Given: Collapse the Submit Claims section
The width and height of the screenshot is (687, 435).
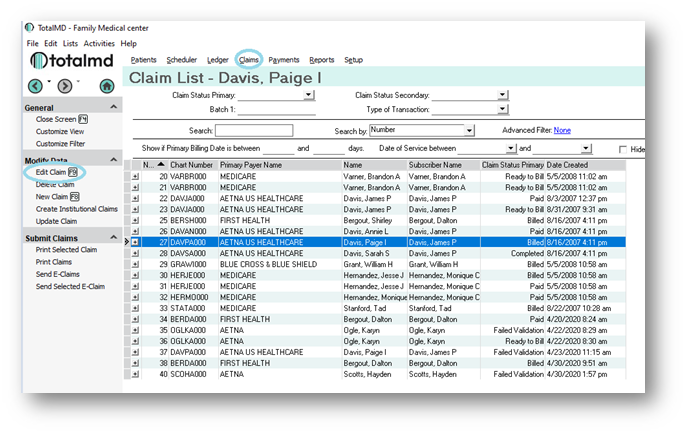Looking at the screenshot, I should (x=113, y=238).
